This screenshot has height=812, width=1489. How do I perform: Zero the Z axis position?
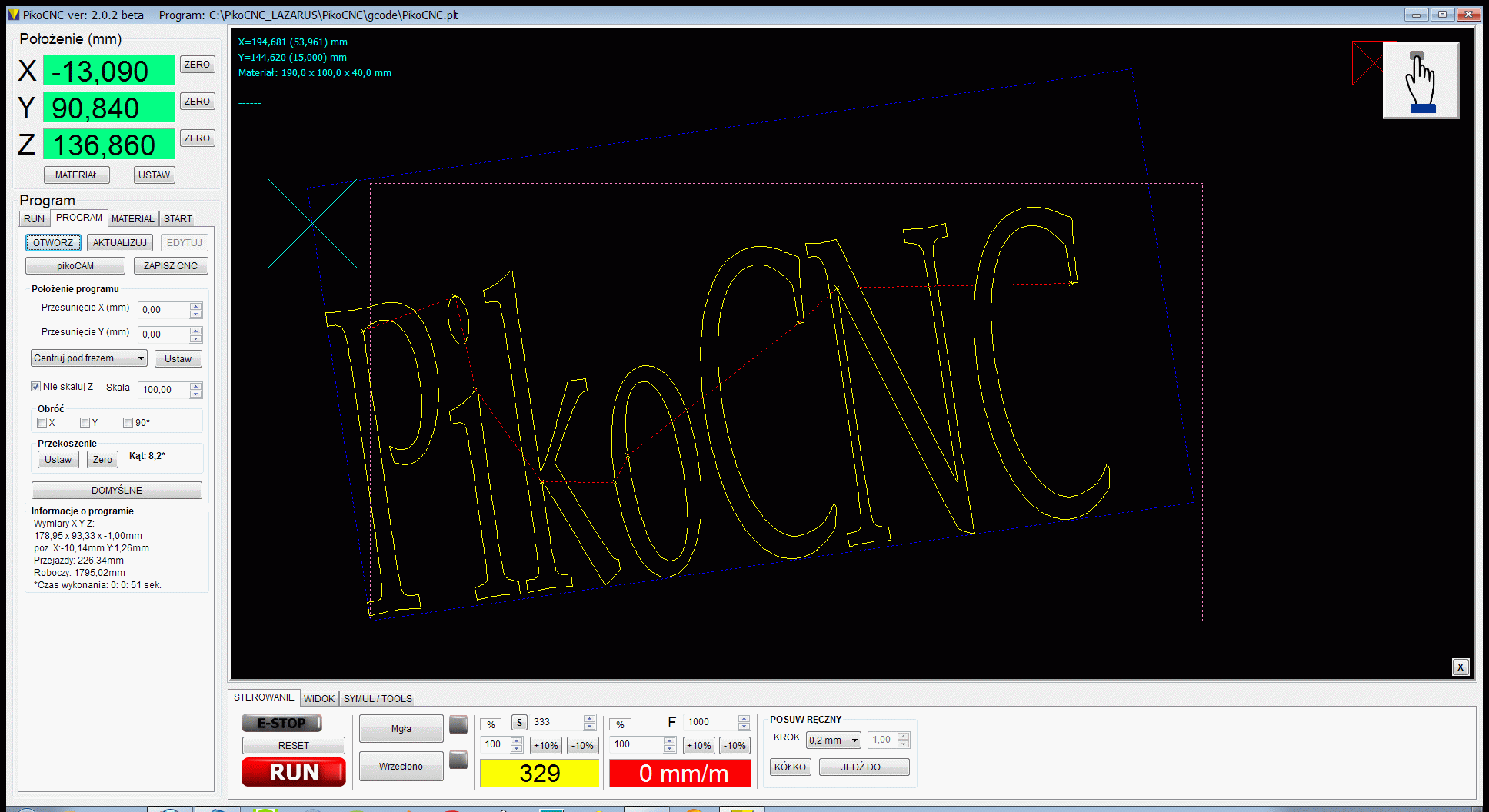click(198, 138)
